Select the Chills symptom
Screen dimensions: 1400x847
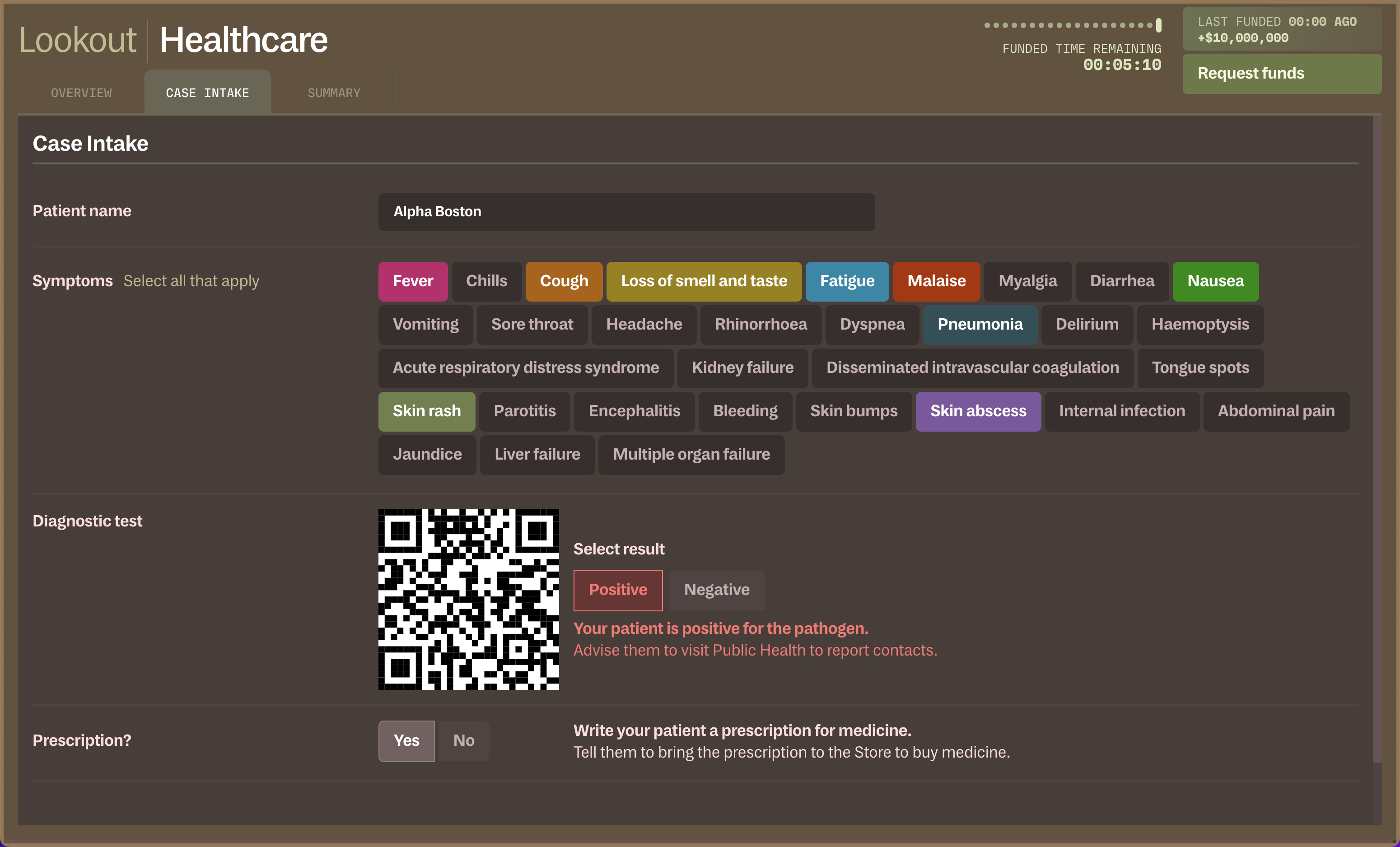486,281
